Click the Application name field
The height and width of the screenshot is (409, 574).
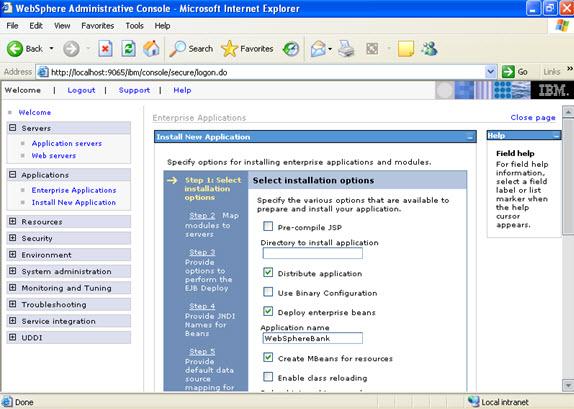313,338
